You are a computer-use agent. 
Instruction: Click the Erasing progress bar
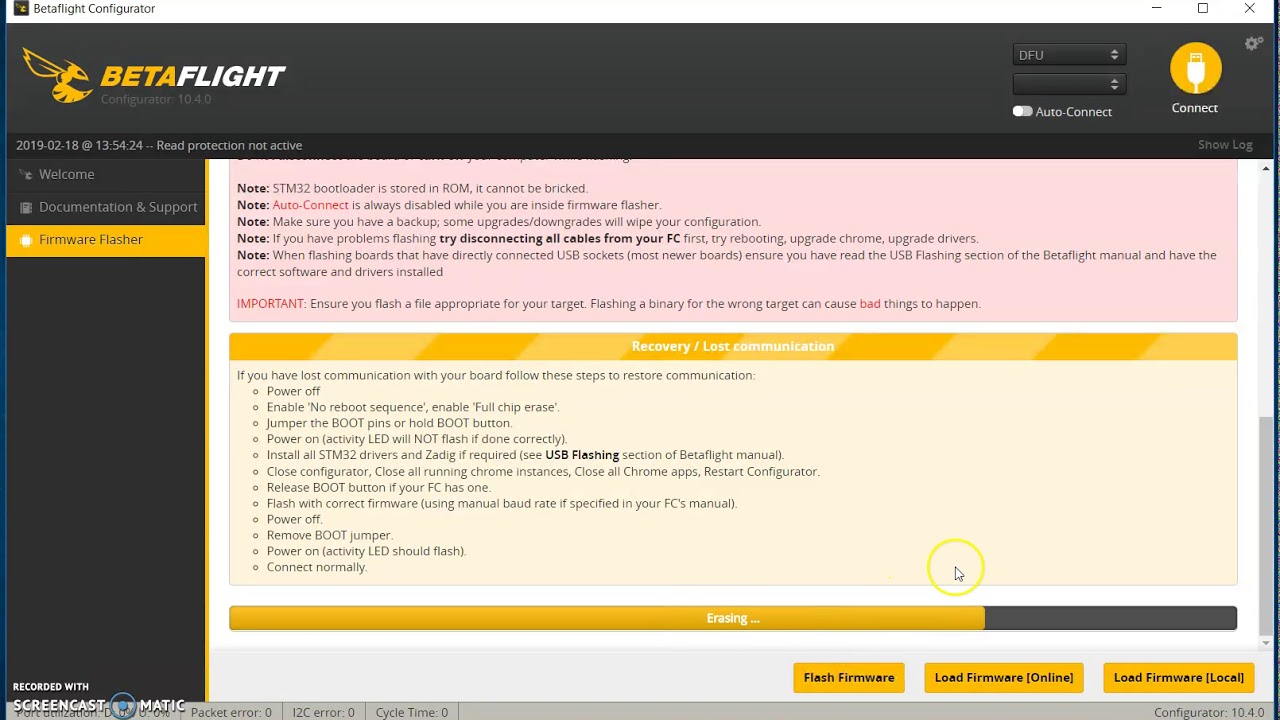[x=733, y=618]
